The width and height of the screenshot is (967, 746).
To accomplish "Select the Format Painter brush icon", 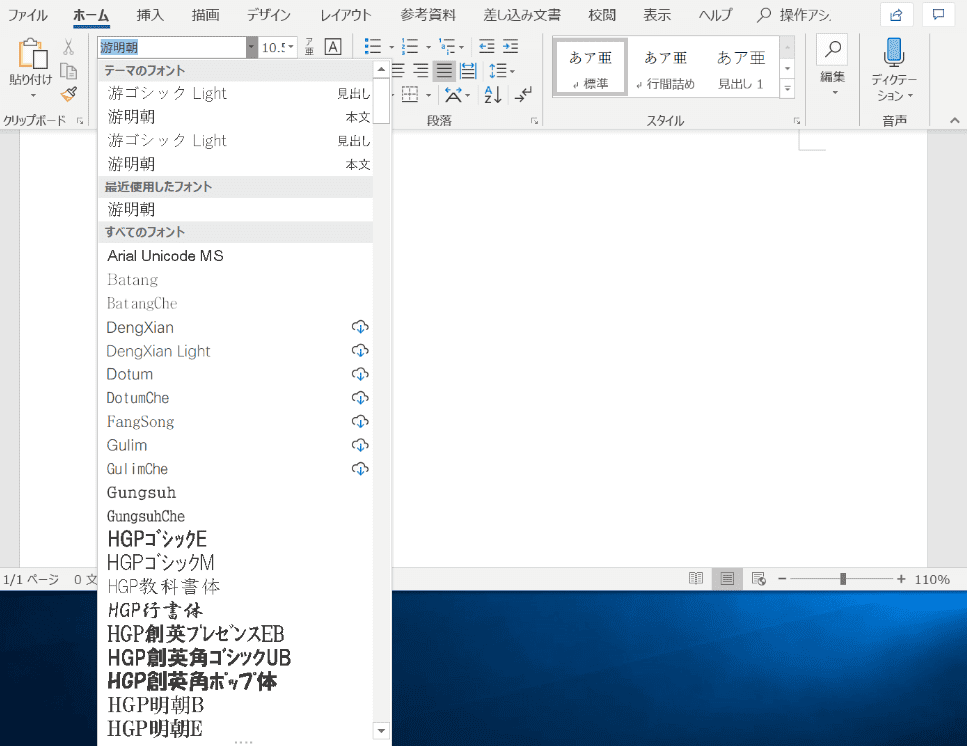I will tap(68, 94).
